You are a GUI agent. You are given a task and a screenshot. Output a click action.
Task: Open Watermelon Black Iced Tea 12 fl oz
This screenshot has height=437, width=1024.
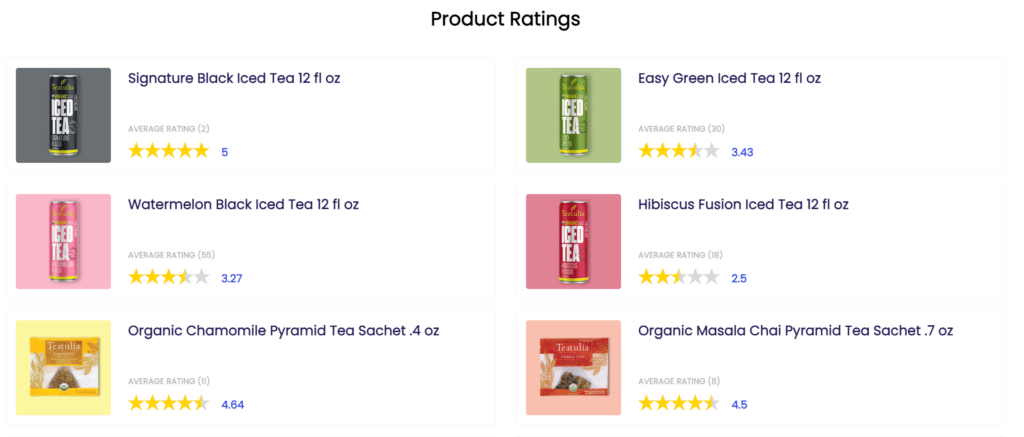pyautogui.click(x=243, y=204)
